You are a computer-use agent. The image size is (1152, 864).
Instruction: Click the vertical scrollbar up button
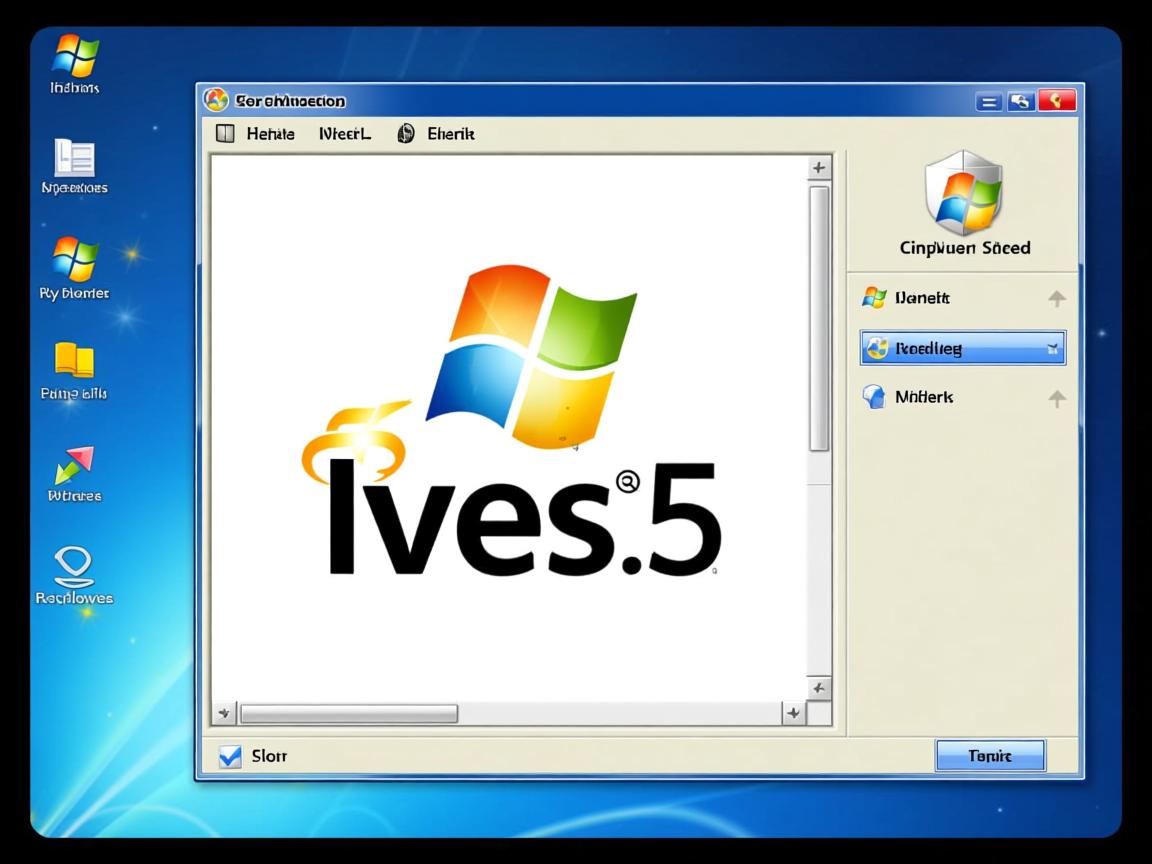[x=819, y=168]
